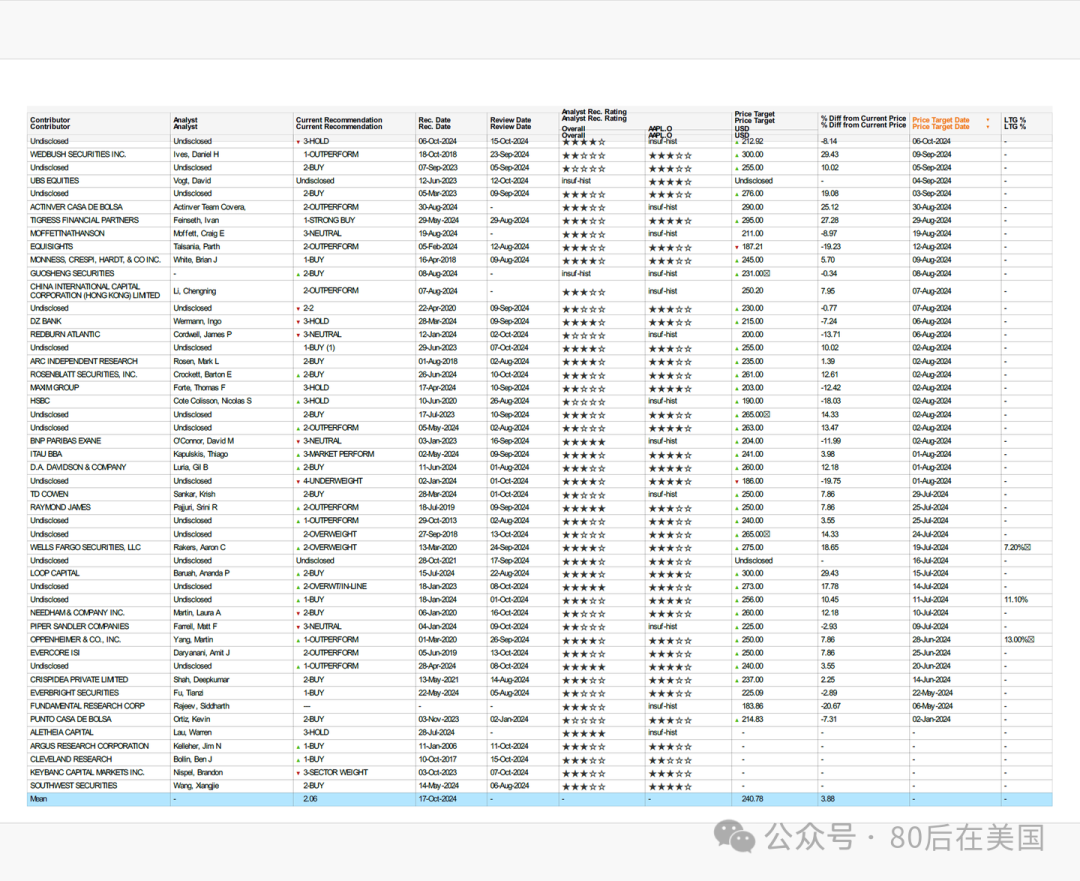The width and height of the screenshot is (1080, 881).
Task: Click the Rec. Date column header
Action: click(x=434, y=123)
